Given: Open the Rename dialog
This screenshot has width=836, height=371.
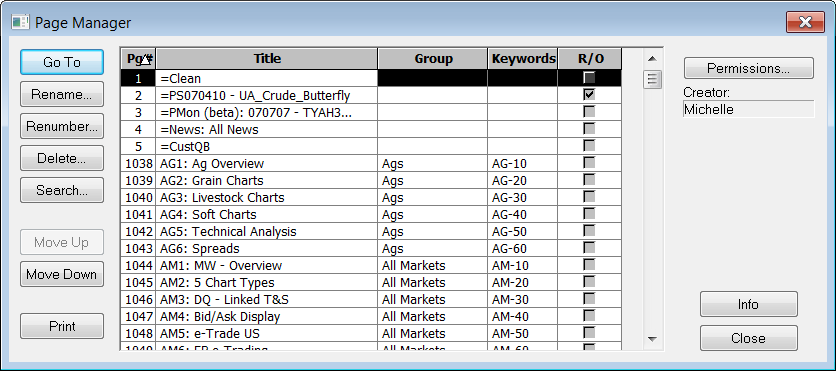Looking at the screenshot, I should click(x=62, y=95).
